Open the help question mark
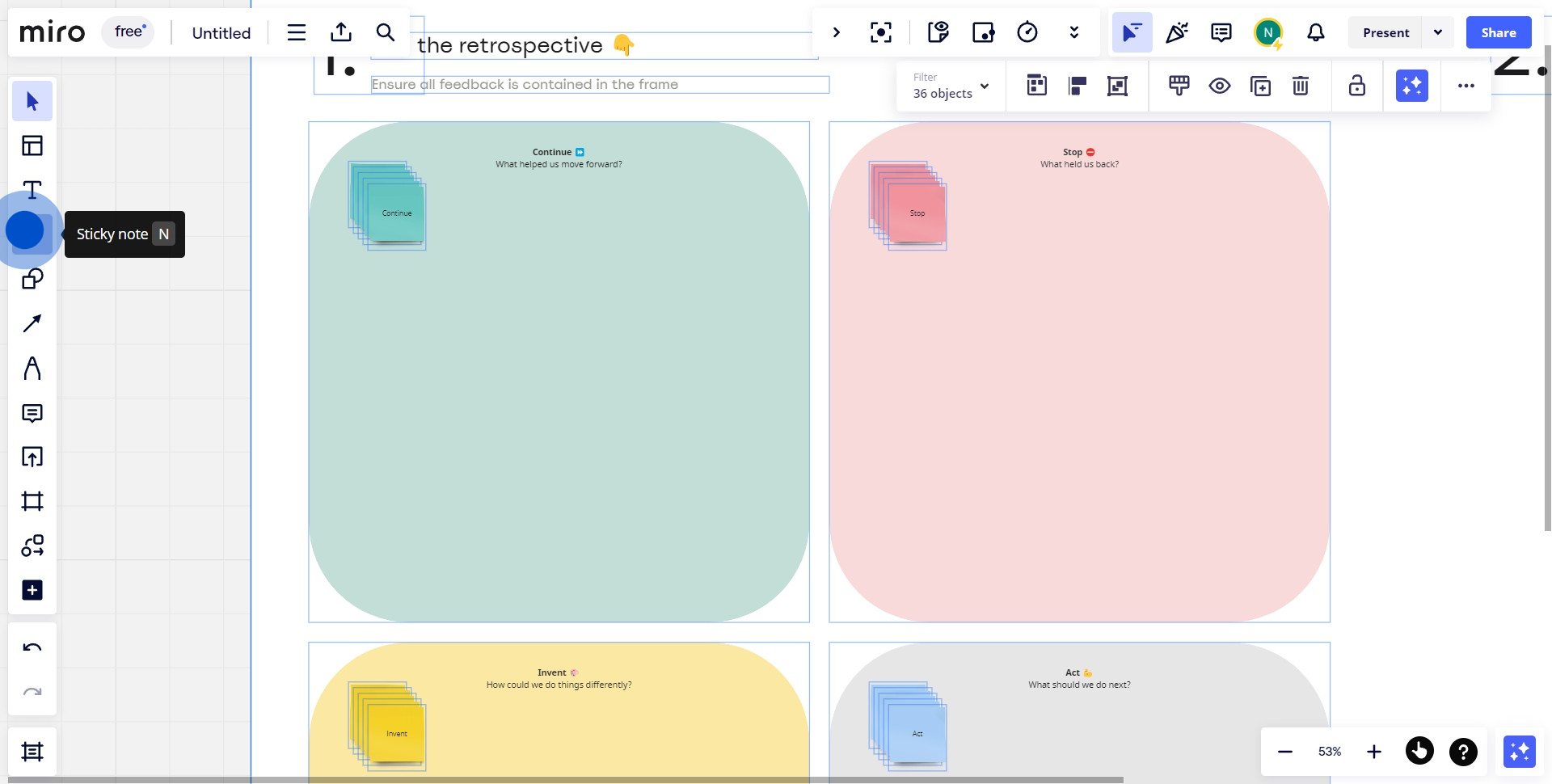This screenshot has width=1552, height=784. pyautogui.click(x=1463, y=752)
